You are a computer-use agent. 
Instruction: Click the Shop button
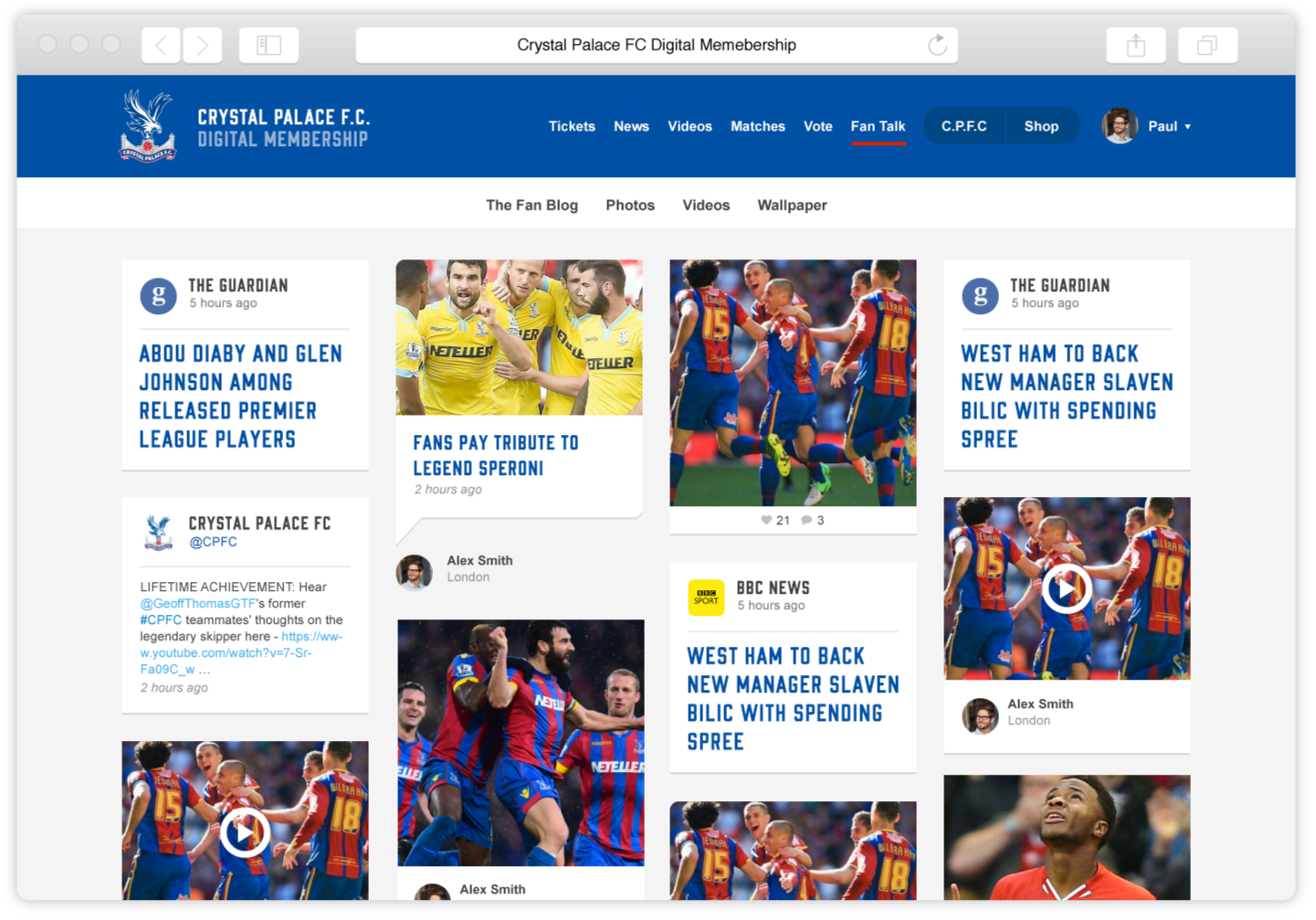(x=1041, y=126)
